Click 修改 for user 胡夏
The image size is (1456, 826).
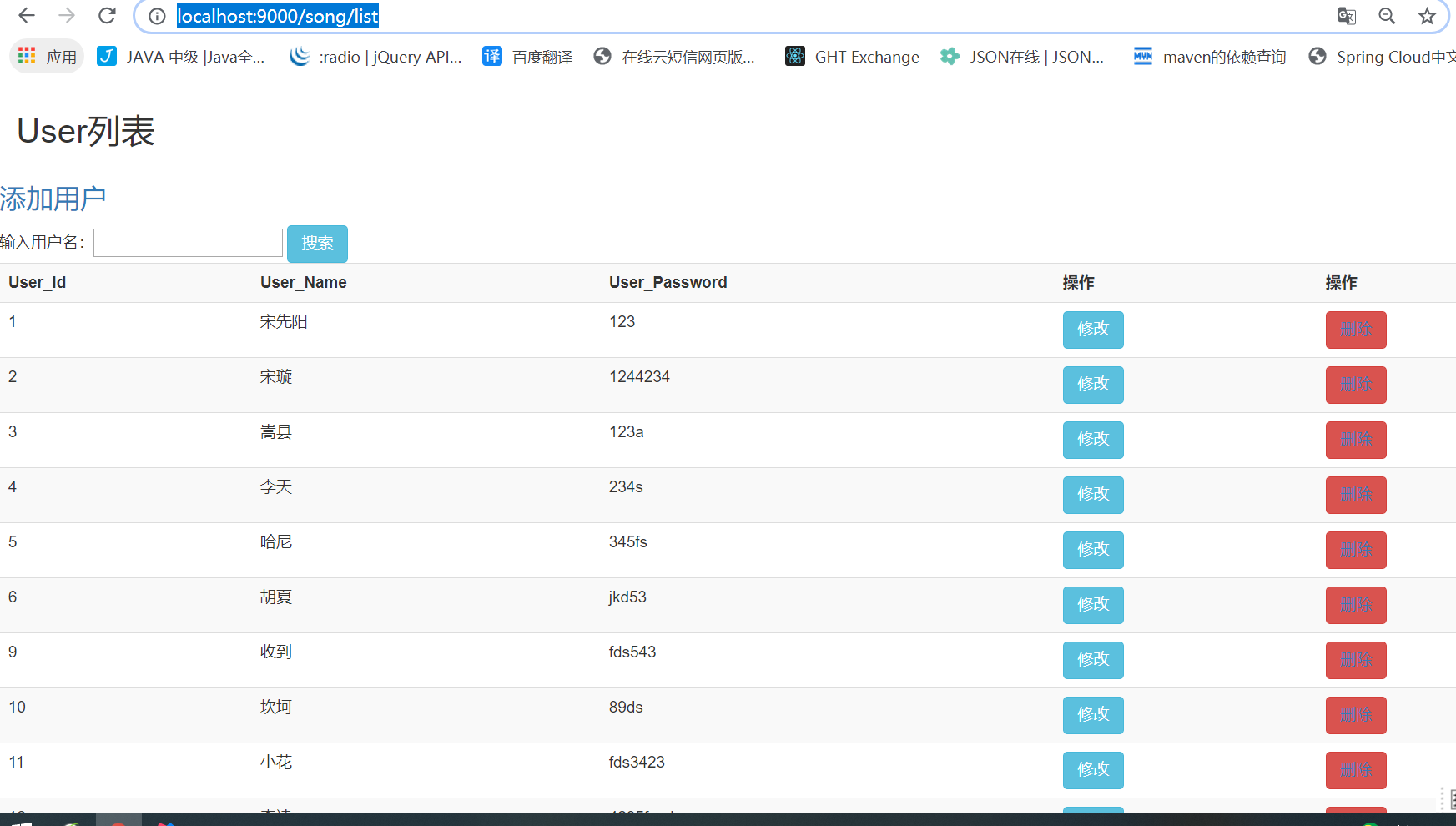click(1093, 605)
